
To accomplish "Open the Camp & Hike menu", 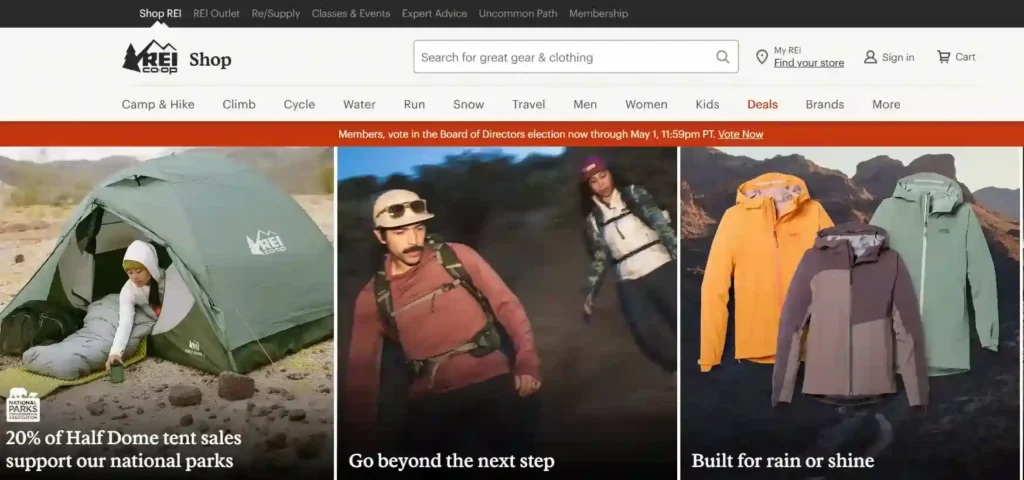I will 158,104.
